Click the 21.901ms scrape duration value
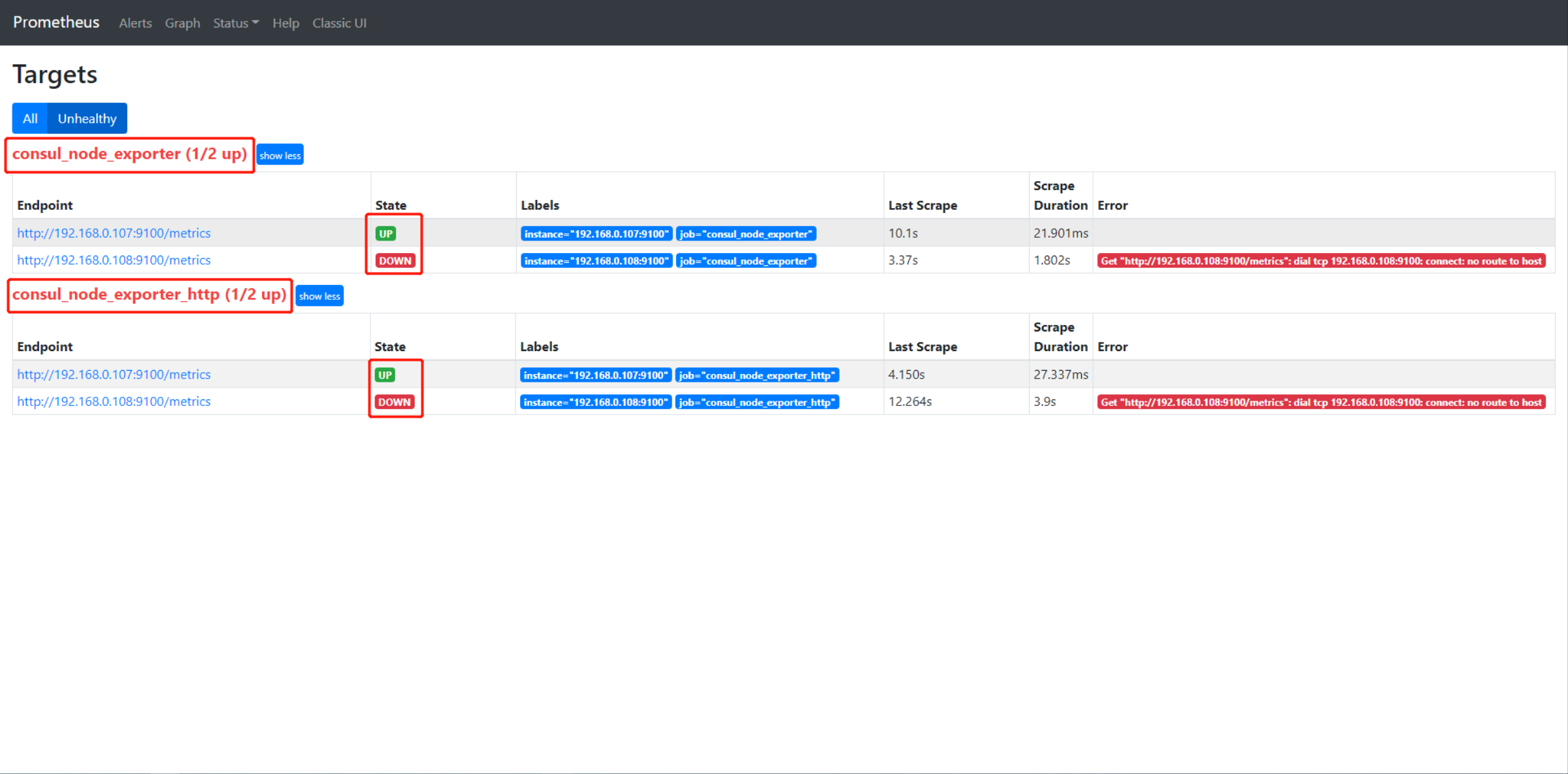1568x774 pixels. point(1061,233)
